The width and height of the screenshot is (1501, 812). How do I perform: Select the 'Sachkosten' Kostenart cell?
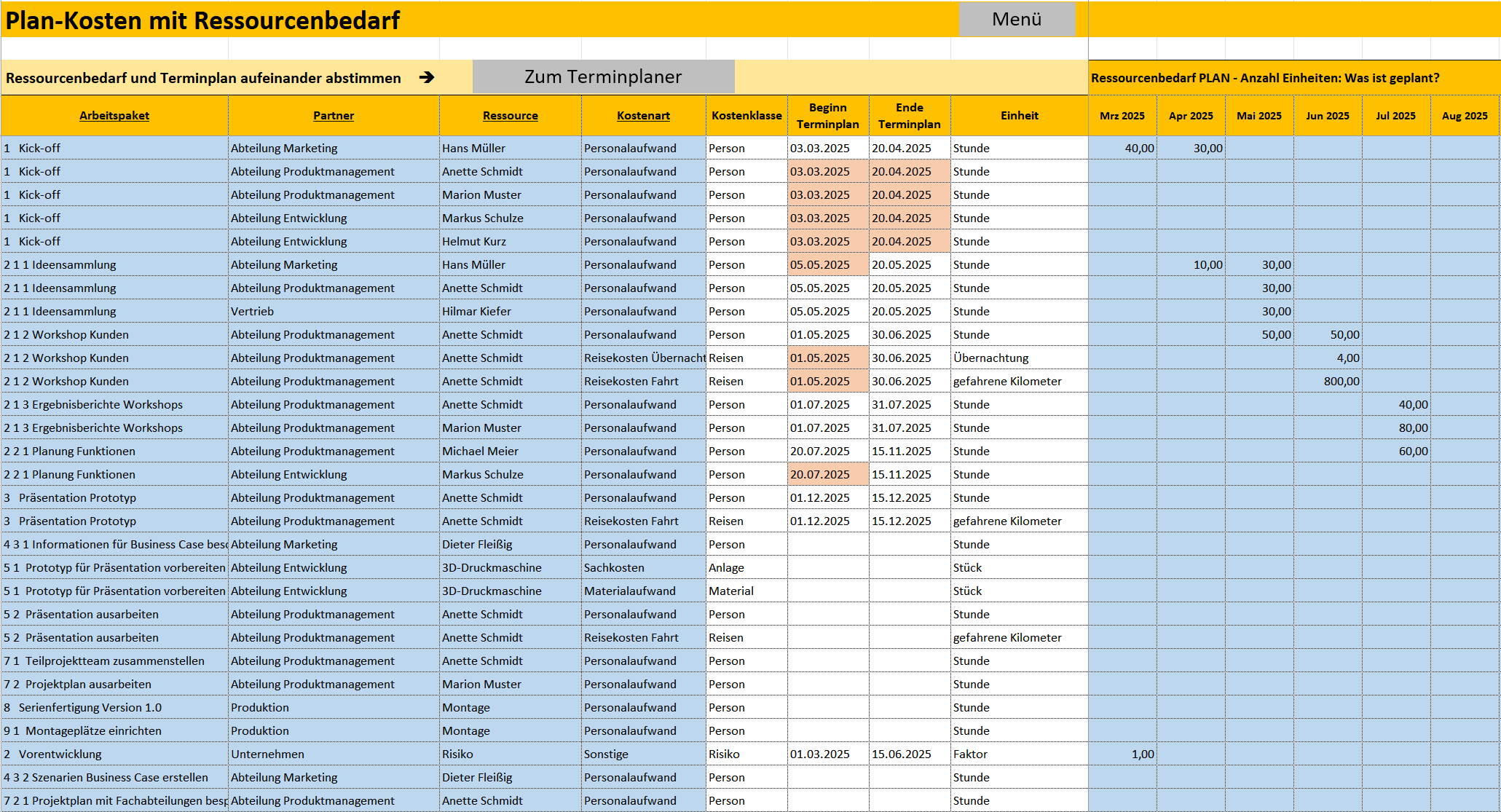pyautogui.click(x=643, y=567)
